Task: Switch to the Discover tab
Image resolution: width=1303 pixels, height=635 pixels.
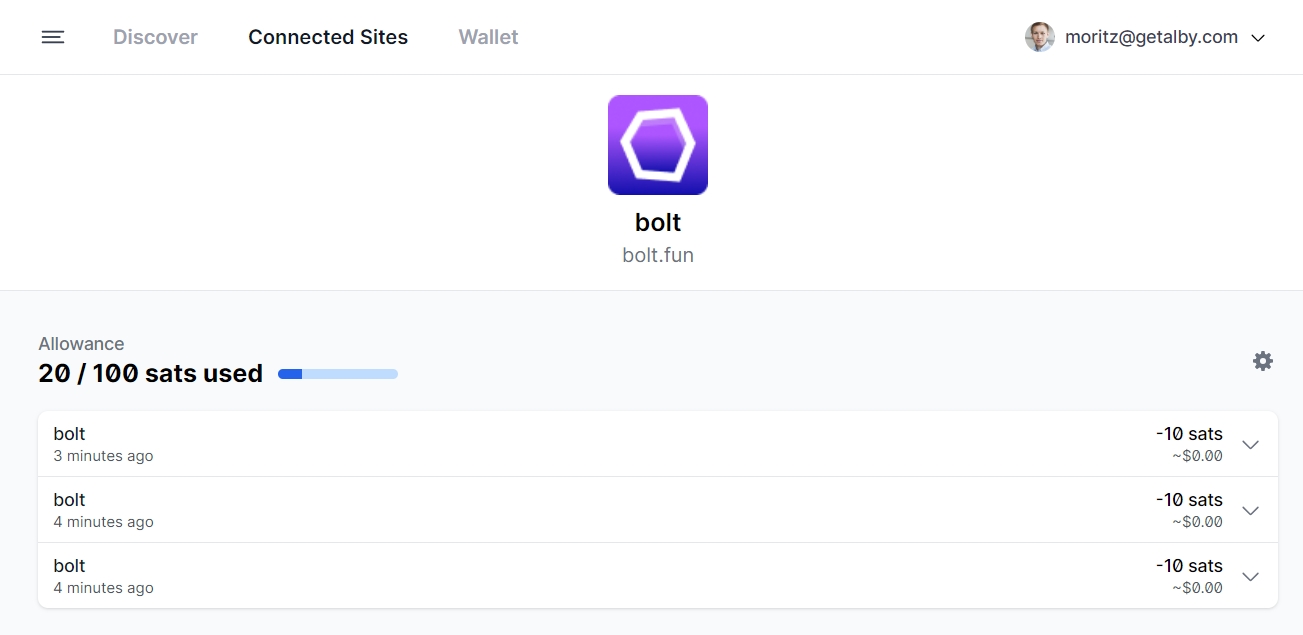Action: [x=155, y=37]
